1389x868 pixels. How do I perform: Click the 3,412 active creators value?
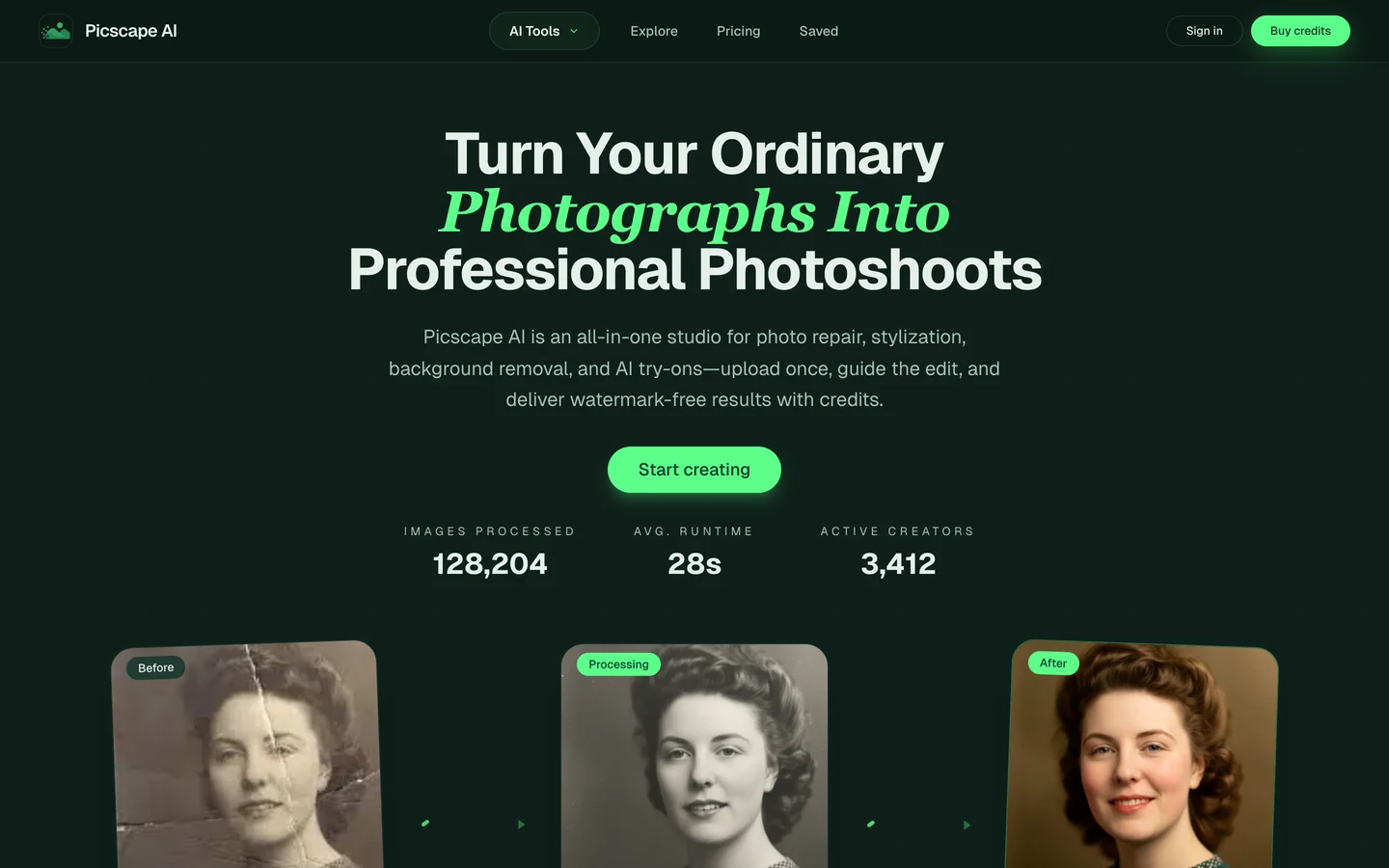point(898,564)
